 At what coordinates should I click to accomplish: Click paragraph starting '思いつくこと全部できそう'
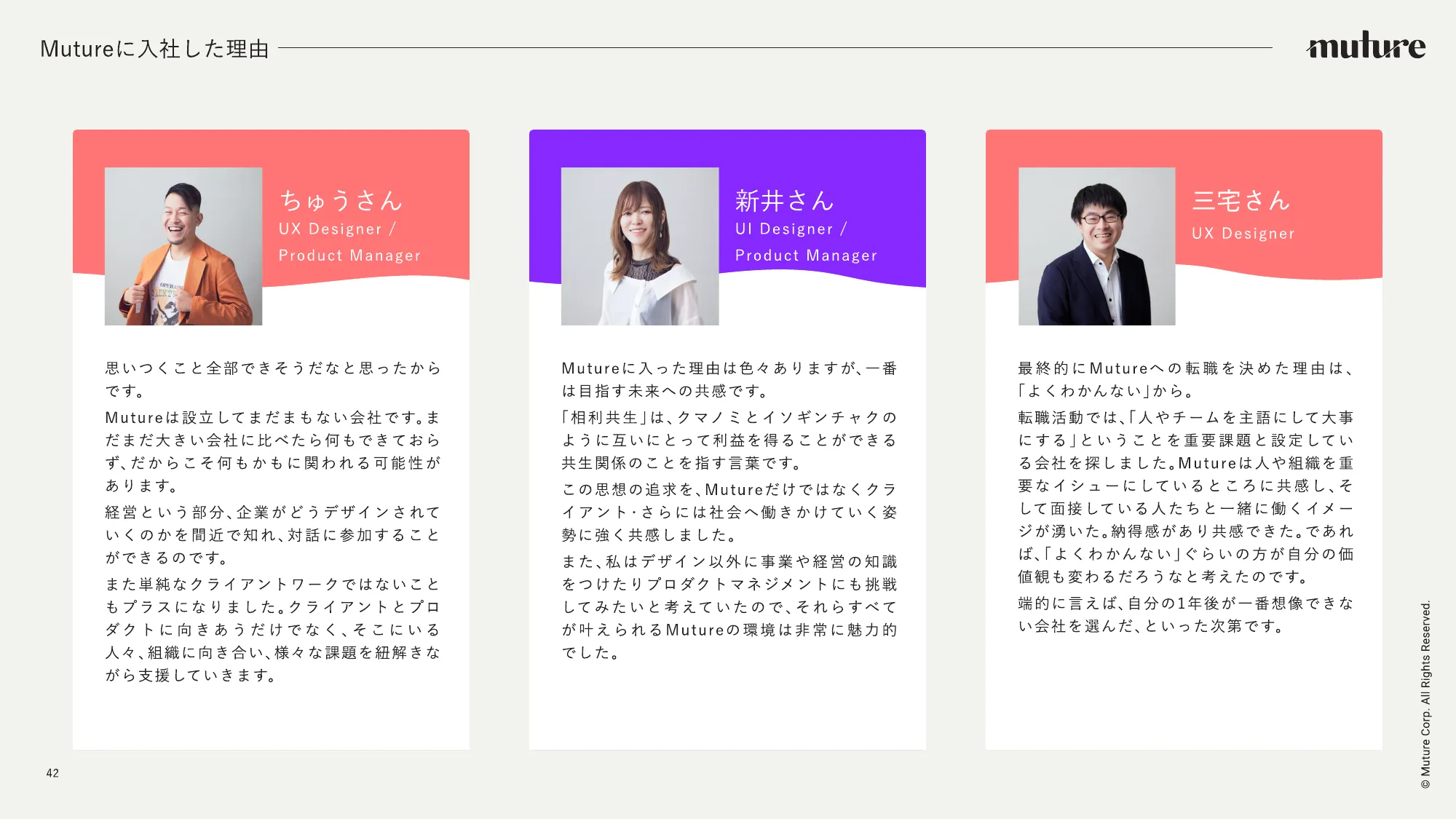tap(273, 379)
